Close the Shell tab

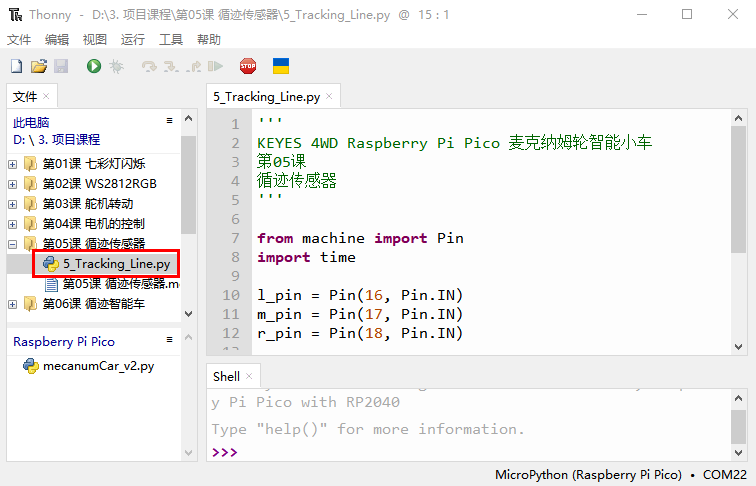coord(249,376)
